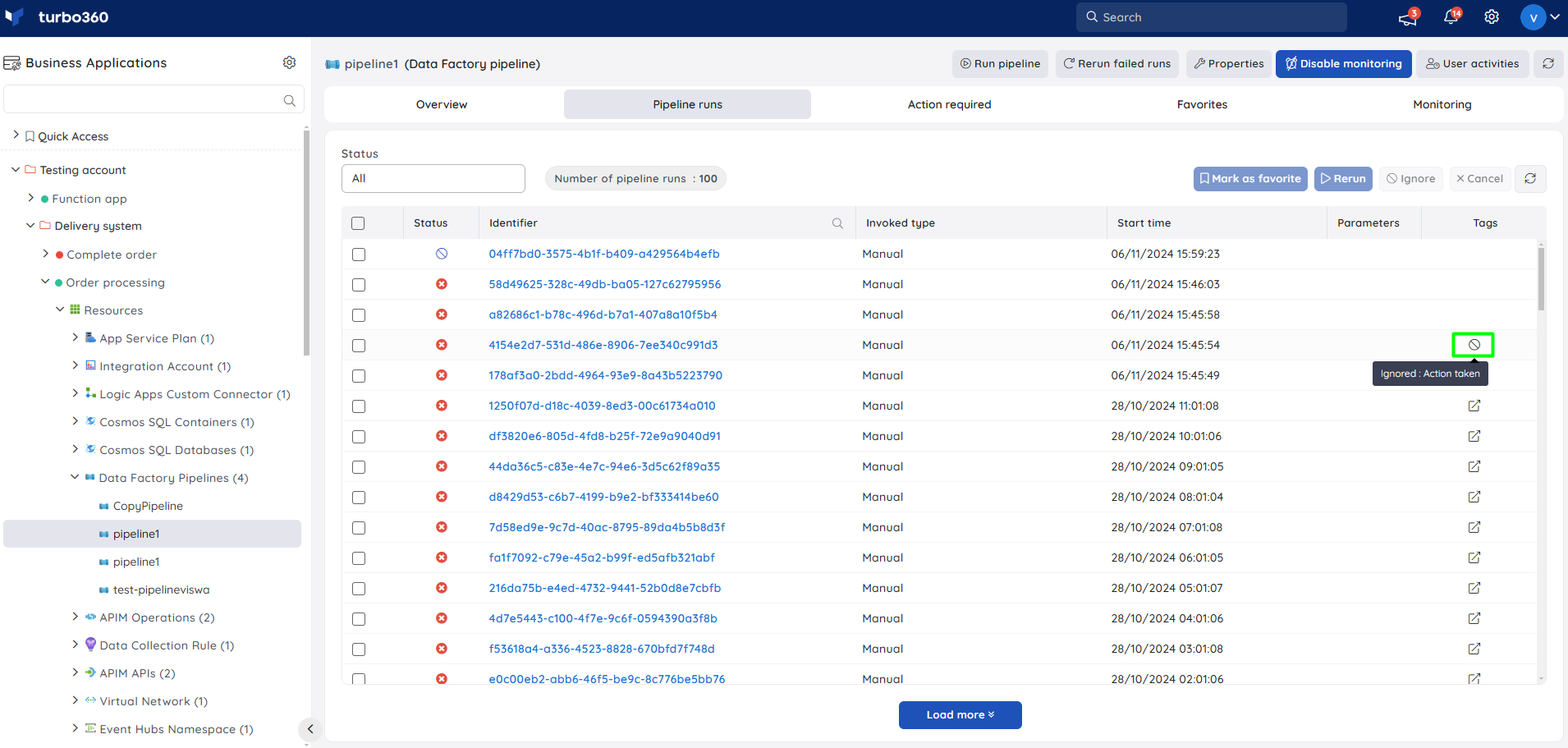Focus the top Search field

coord(1211,17)
